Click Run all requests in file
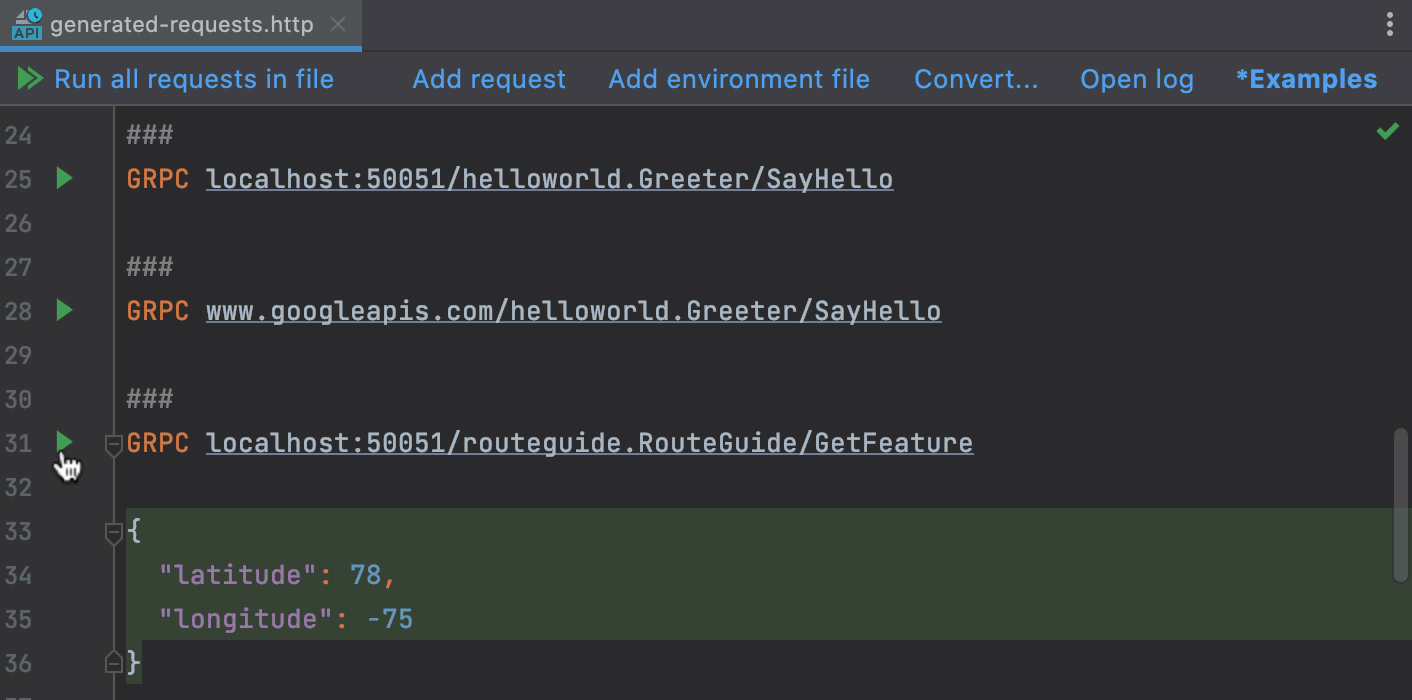Viewport: 1412px width, 700px height. pyautogui.click(x=193, y=78)
